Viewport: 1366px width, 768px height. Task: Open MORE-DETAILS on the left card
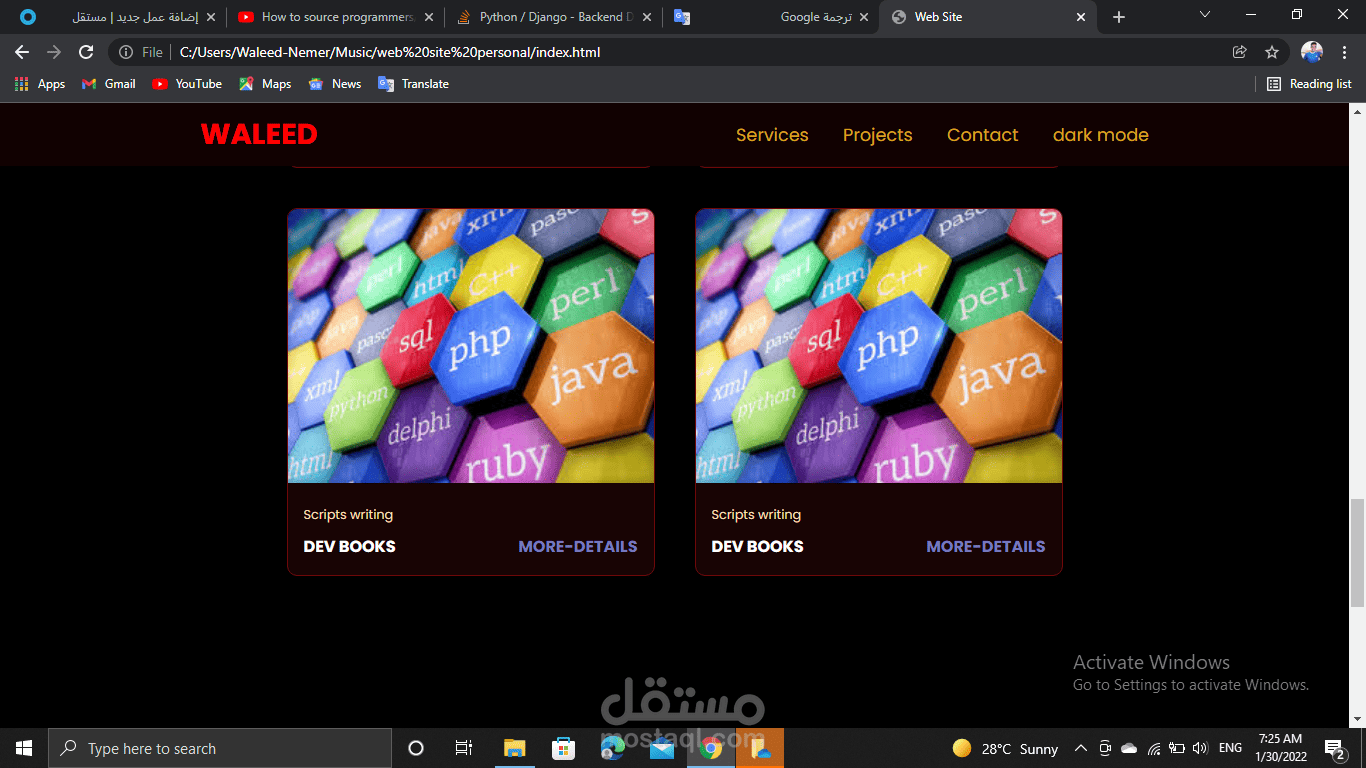pyautogui.click(x=578, y=546)
